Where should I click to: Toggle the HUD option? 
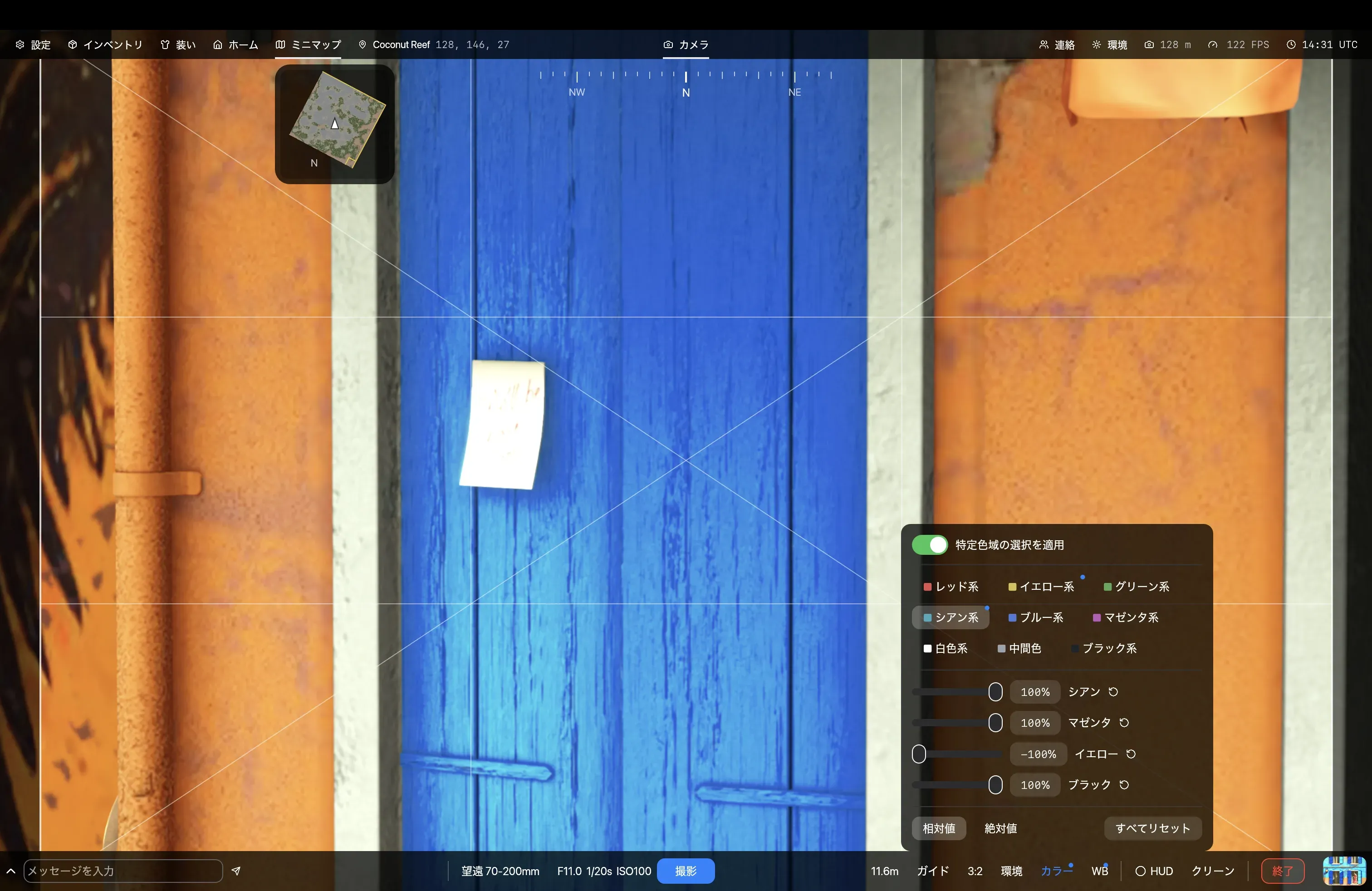tap(1153, 871)
